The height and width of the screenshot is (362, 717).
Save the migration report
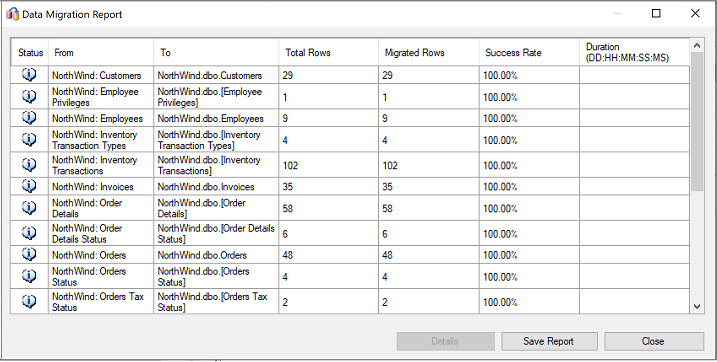pyautogui.click(x=549, y=341)
